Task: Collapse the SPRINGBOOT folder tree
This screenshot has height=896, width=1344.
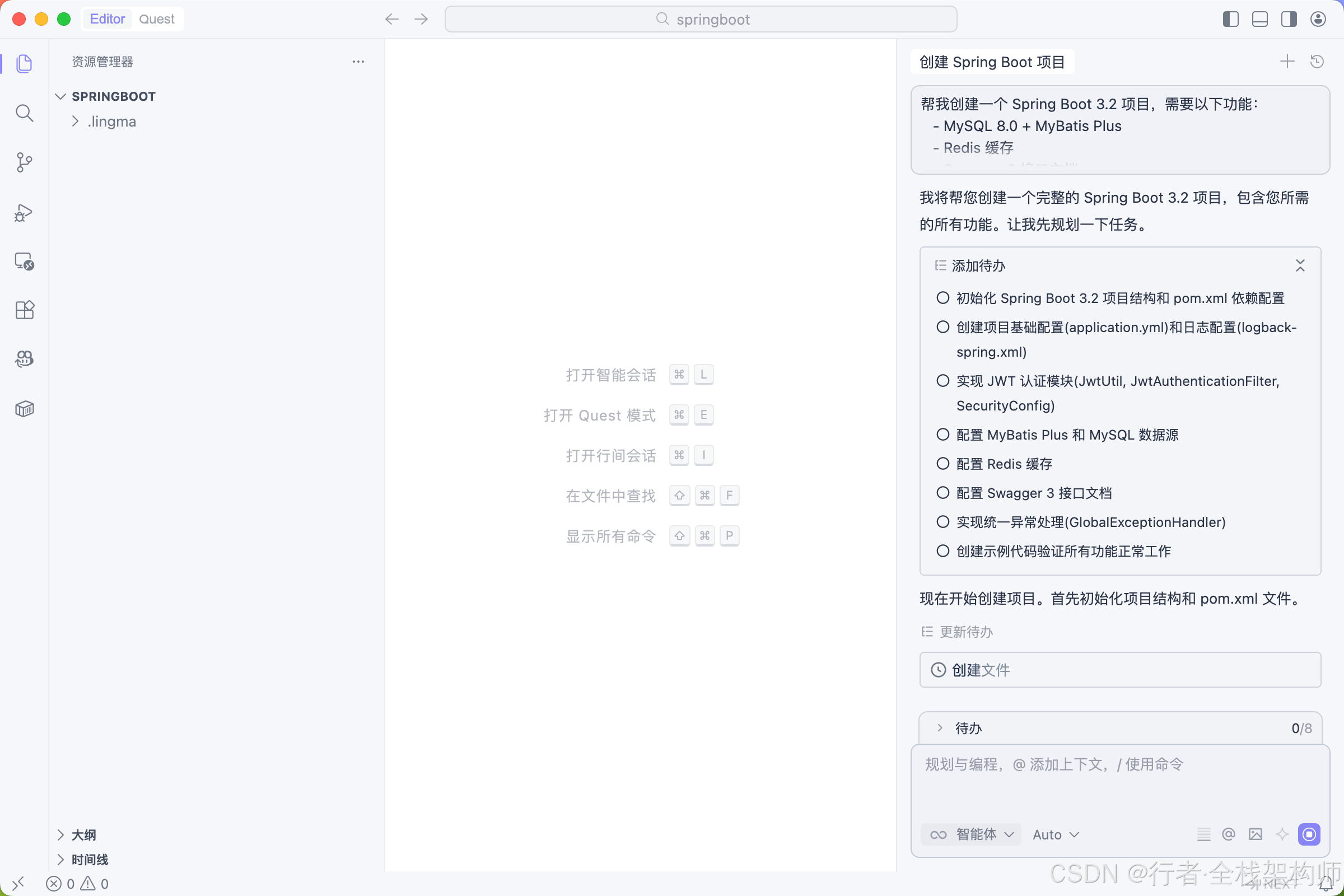Action: coord(61,96)
